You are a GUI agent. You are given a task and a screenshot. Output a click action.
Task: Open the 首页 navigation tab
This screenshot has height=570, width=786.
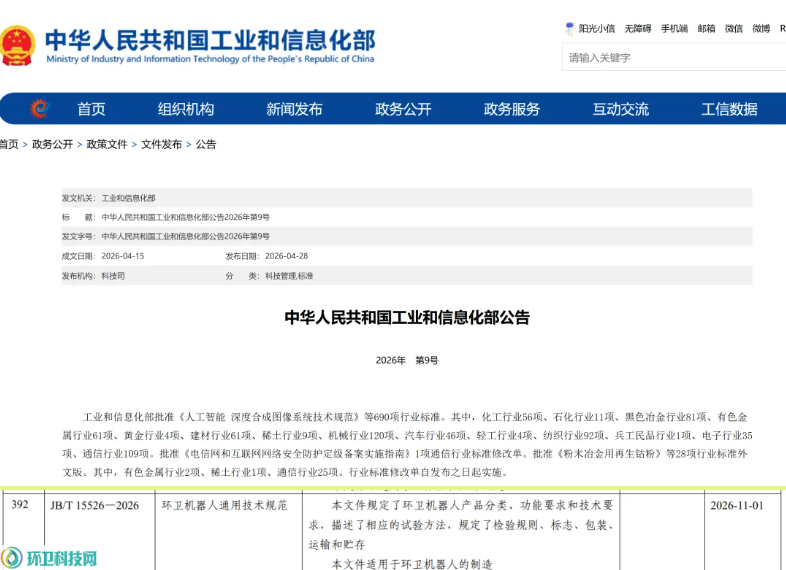click(x=91, y=109)
